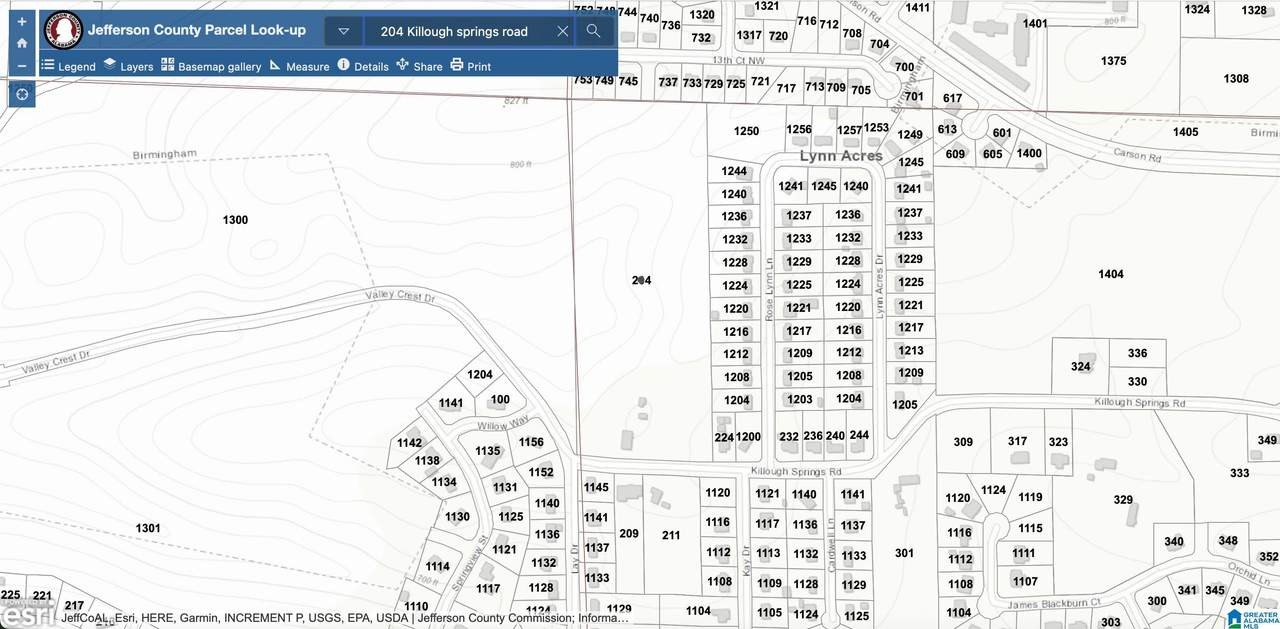1280x629 pixels.
Task: Expand the map attribution text
Action: point(345,618)
